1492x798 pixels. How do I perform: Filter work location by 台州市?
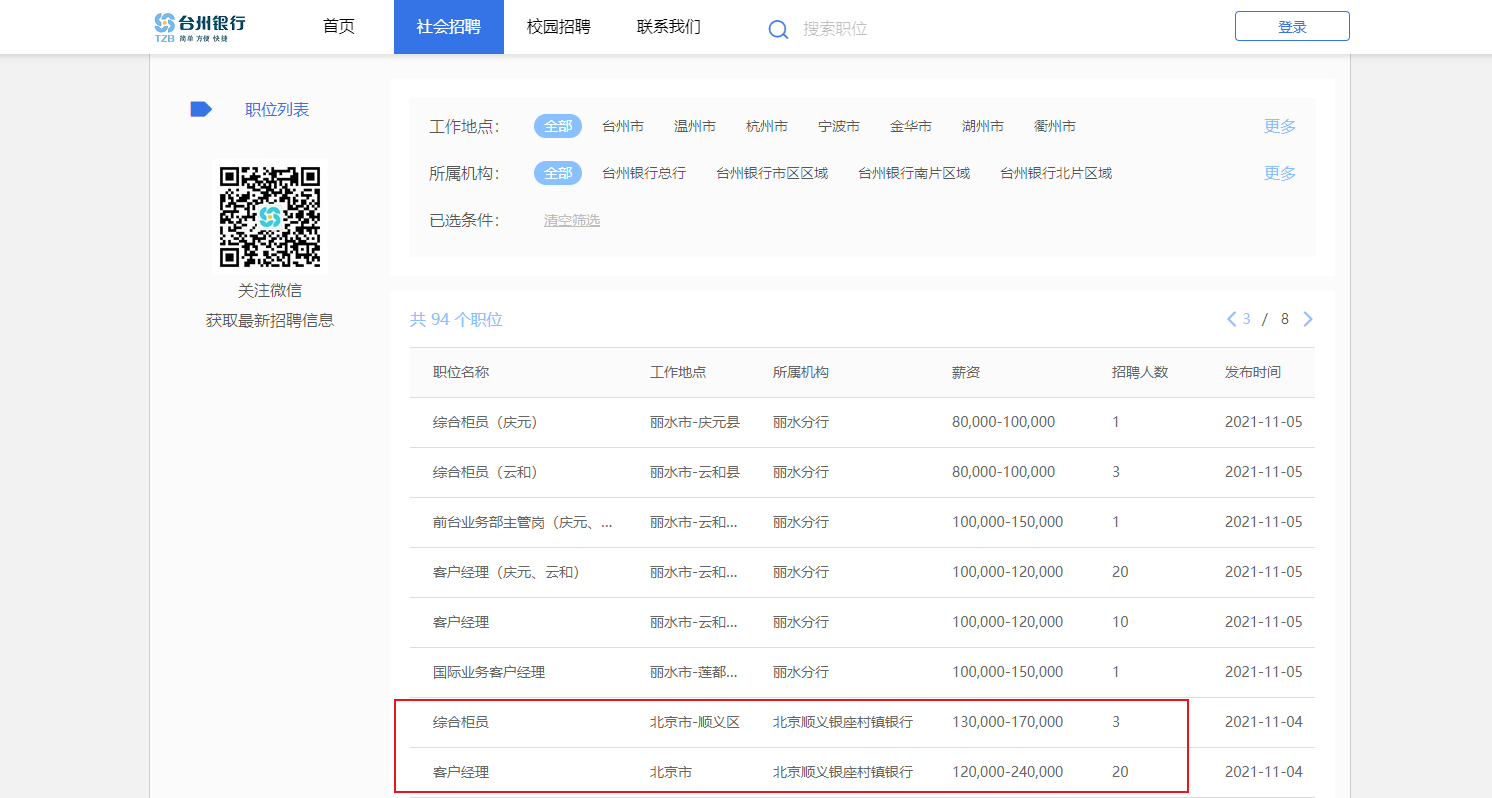tap(623, 126)
